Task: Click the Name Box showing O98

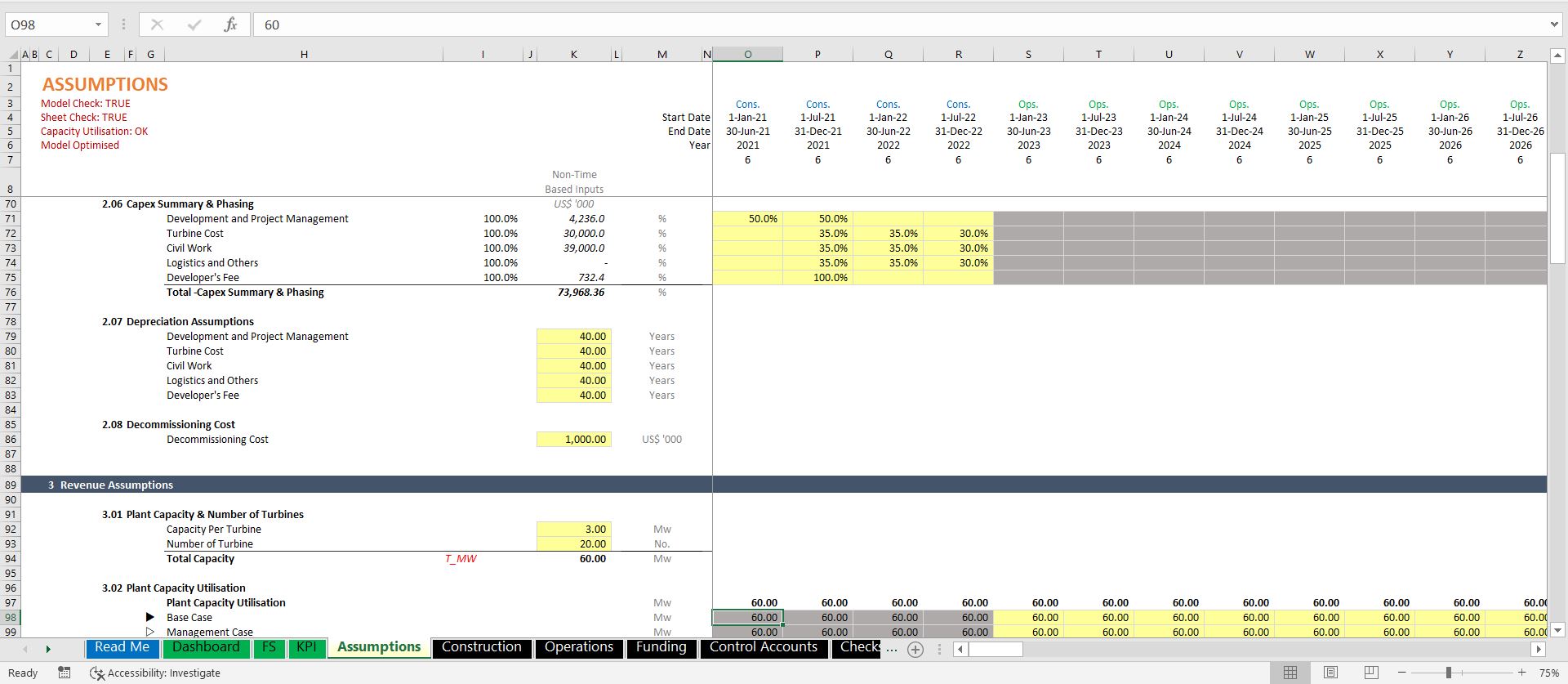Action: coord(49,25)
